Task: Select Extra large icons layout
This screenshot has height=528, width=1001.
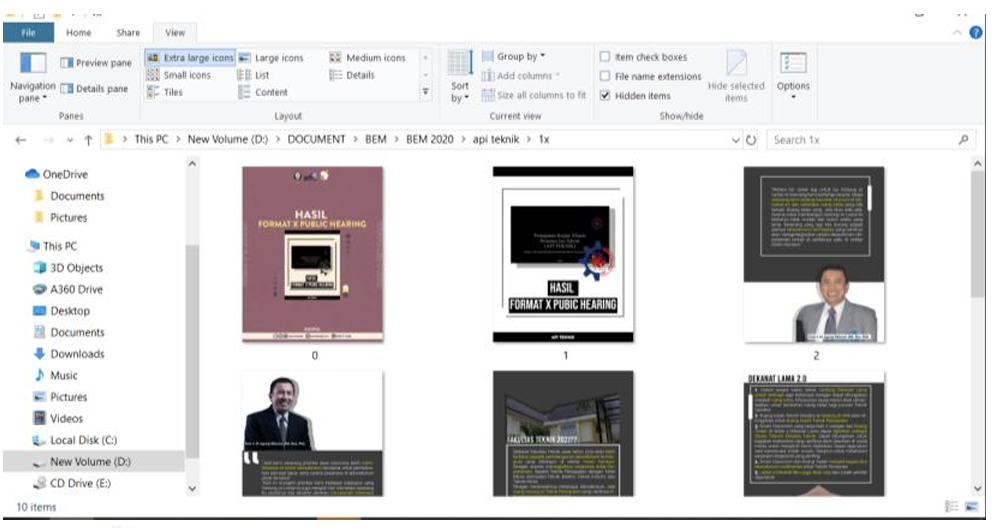Action: tap(190, 58)
